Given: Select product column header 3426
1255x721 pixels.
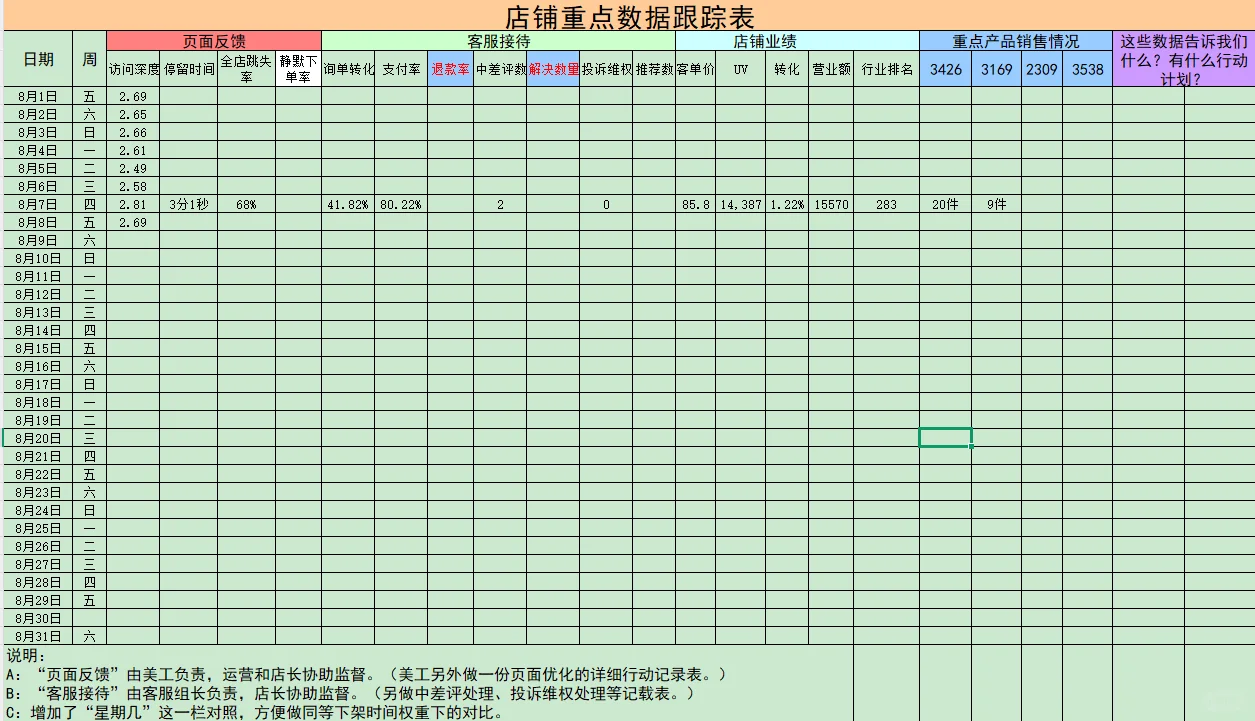Looking at the screenshot, I should tap(945, 69).
